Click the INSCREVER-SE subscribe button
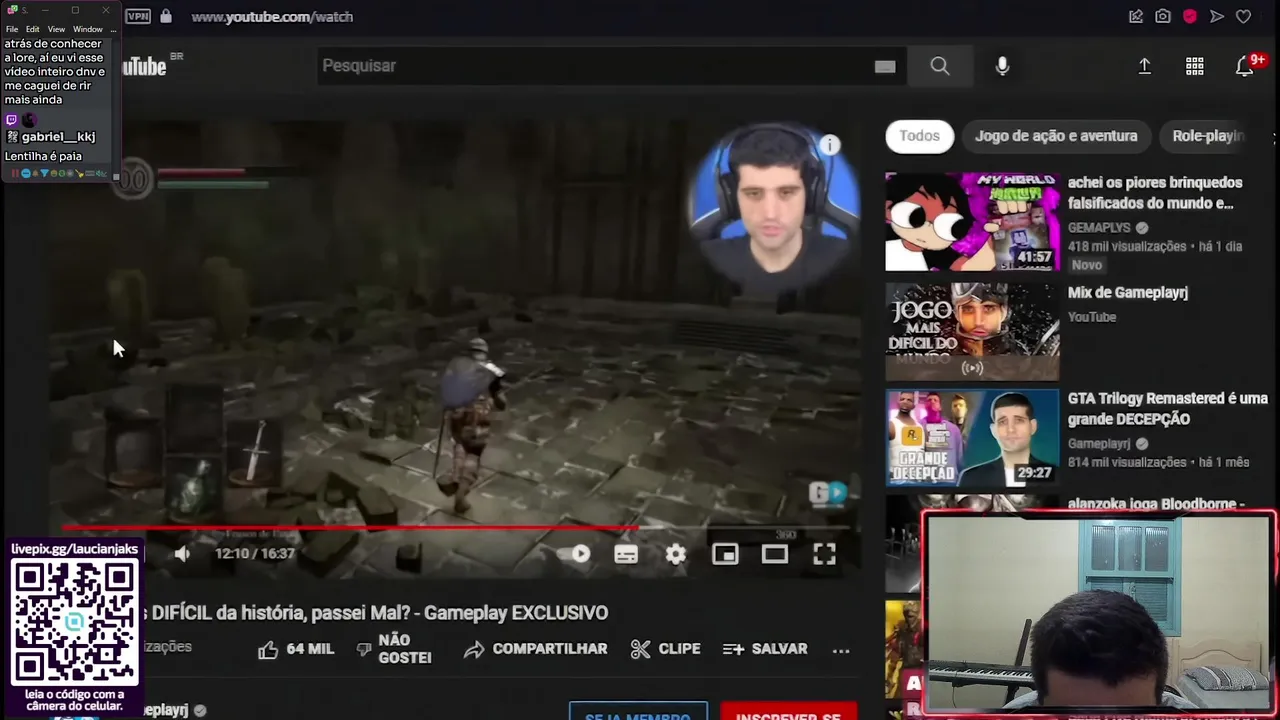The width and height of the screenshot is (1280, 720). pos(789,712)
